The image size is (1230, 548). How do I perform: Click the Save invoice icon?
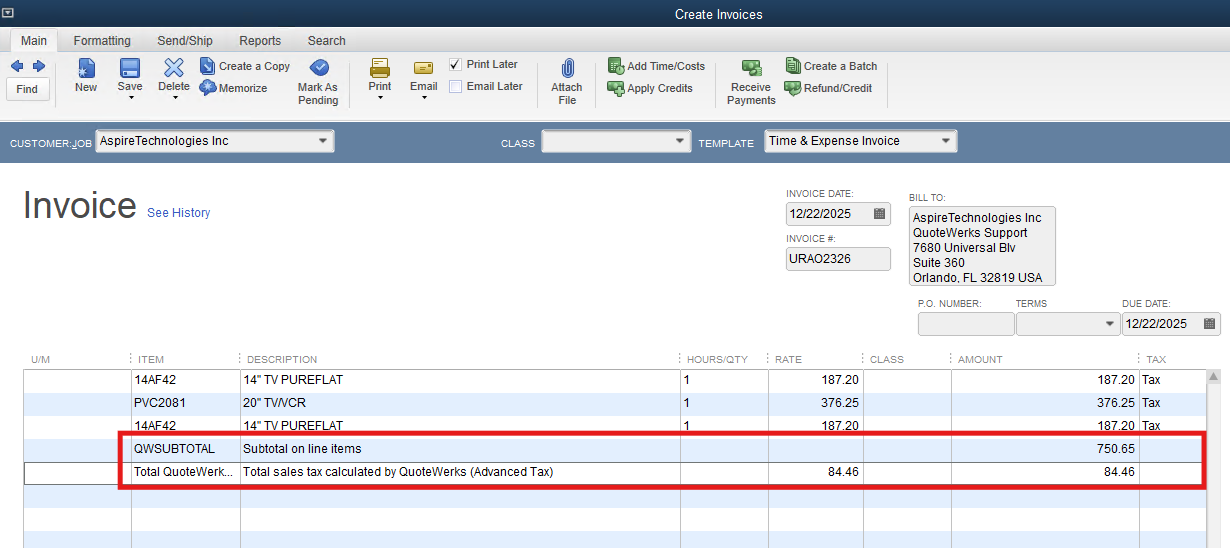pos(130,68)
